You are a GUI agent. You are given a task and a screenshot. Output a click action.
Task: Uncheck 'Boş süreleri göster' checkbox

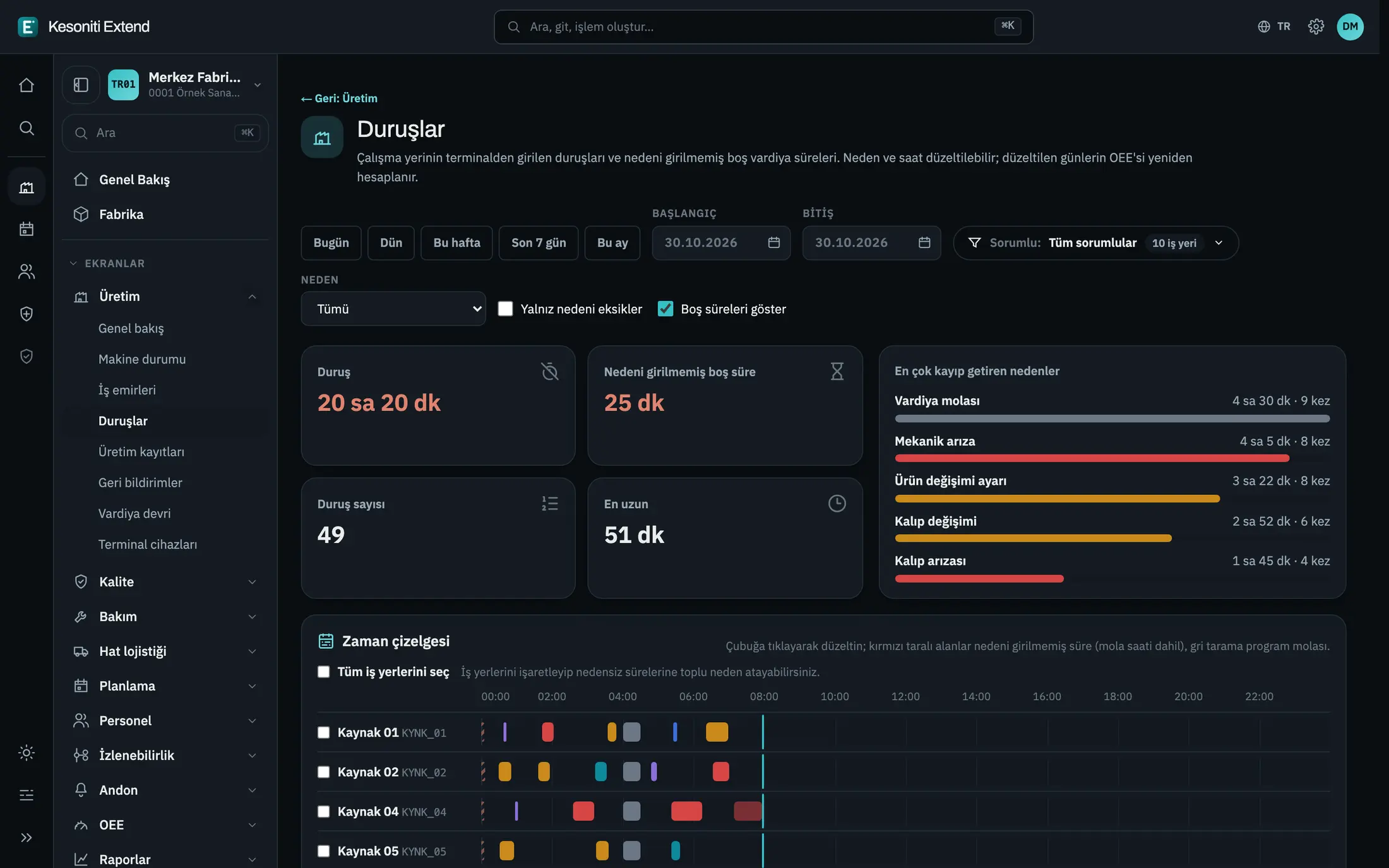pyautogui.click(x=665, y=309)
